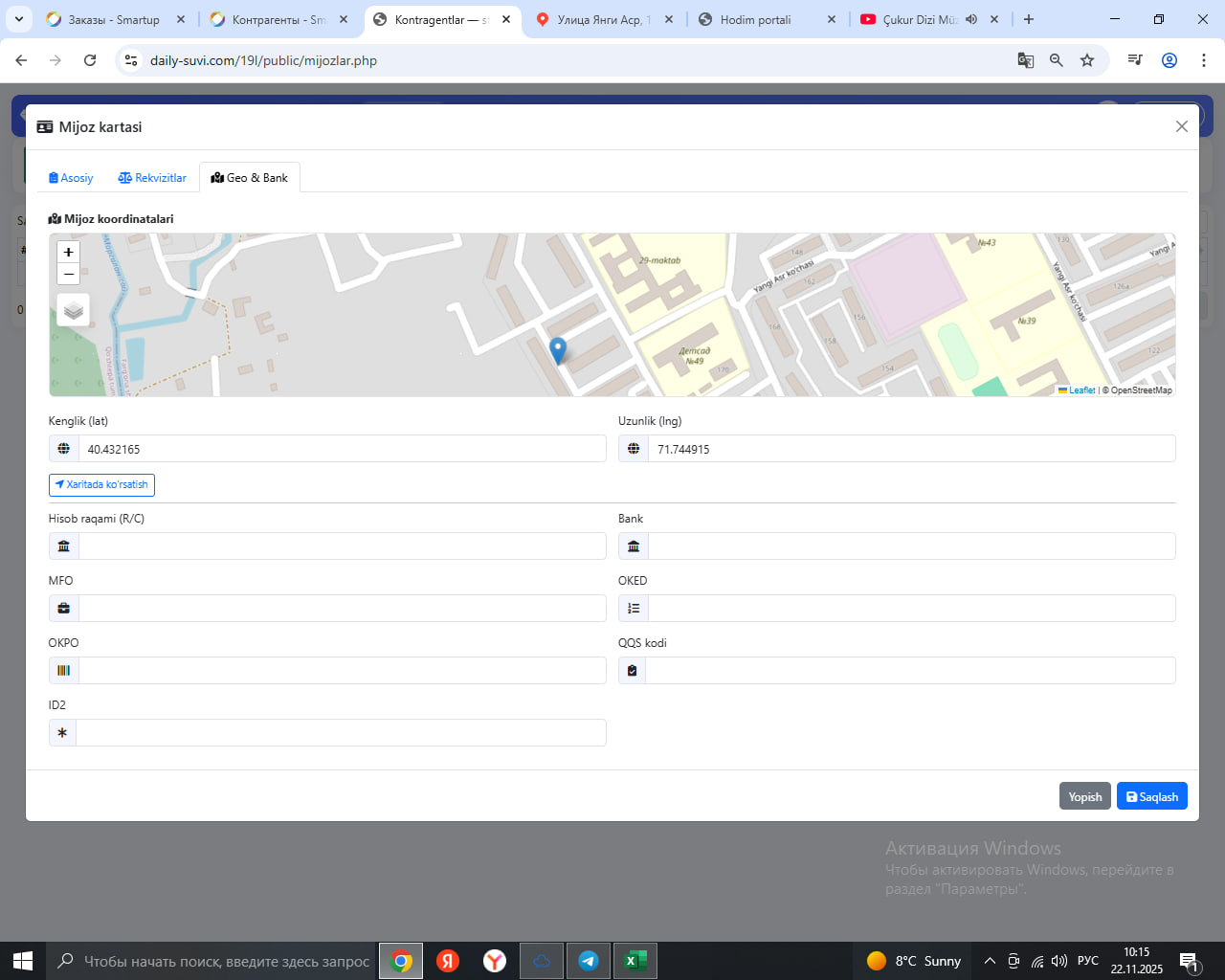Open the Google Translate page icon
The image size is (1225, 980).
tap(1026, 60)
